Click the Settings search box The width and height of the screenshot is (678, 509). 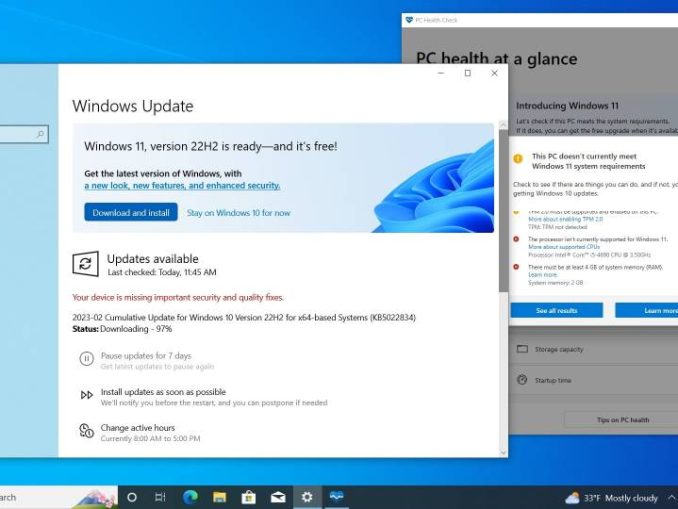click(x=22, y=134)
